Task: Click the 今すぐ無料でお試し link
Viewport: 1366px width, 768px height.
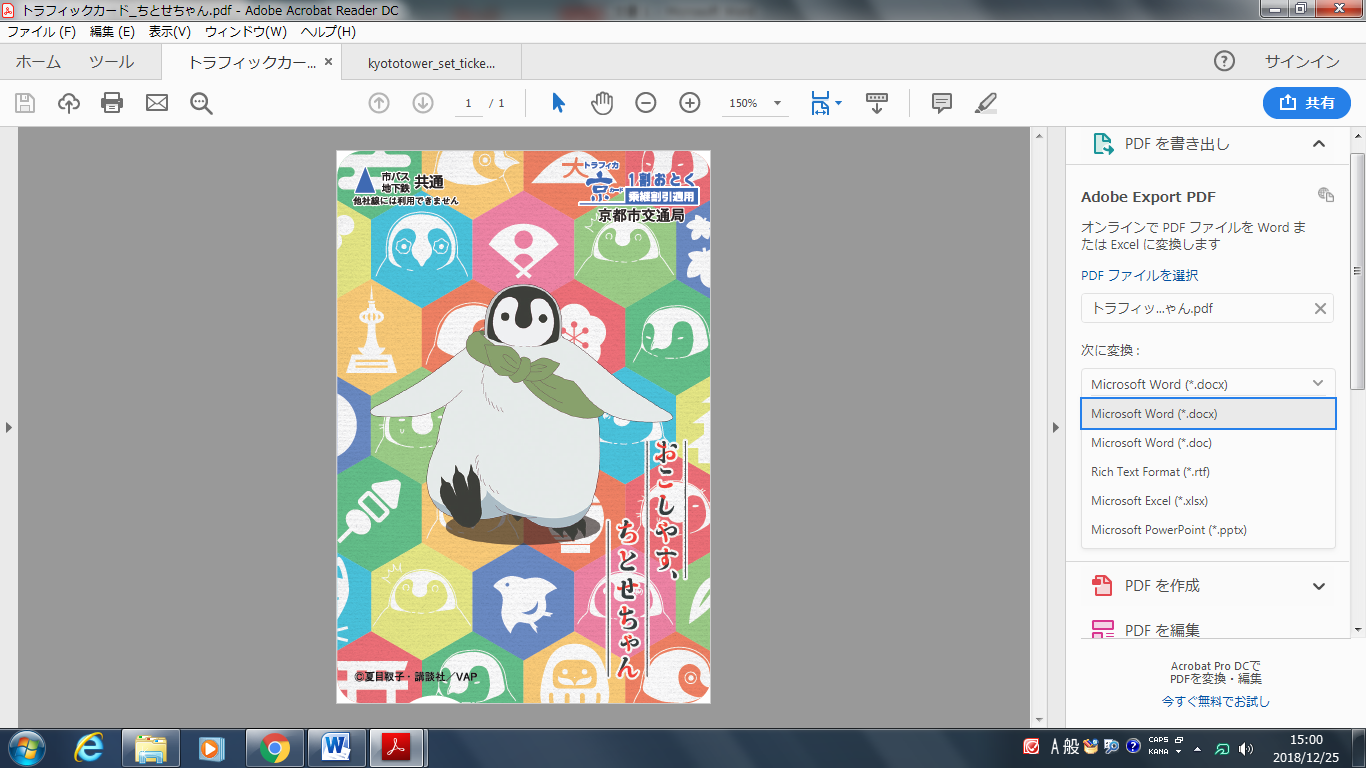Action: 1216,701
